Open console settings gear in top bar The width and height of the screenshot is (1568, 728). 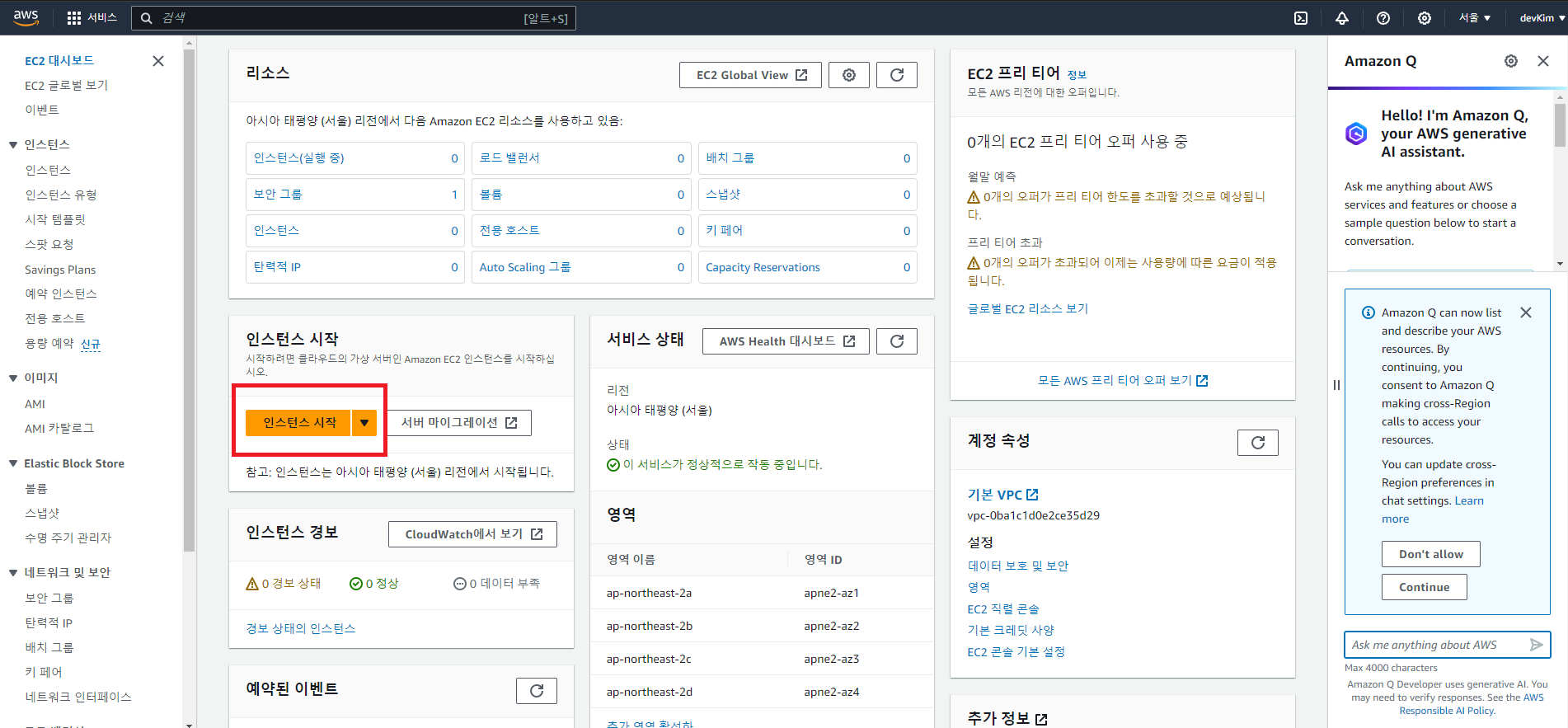(1425, 18)
